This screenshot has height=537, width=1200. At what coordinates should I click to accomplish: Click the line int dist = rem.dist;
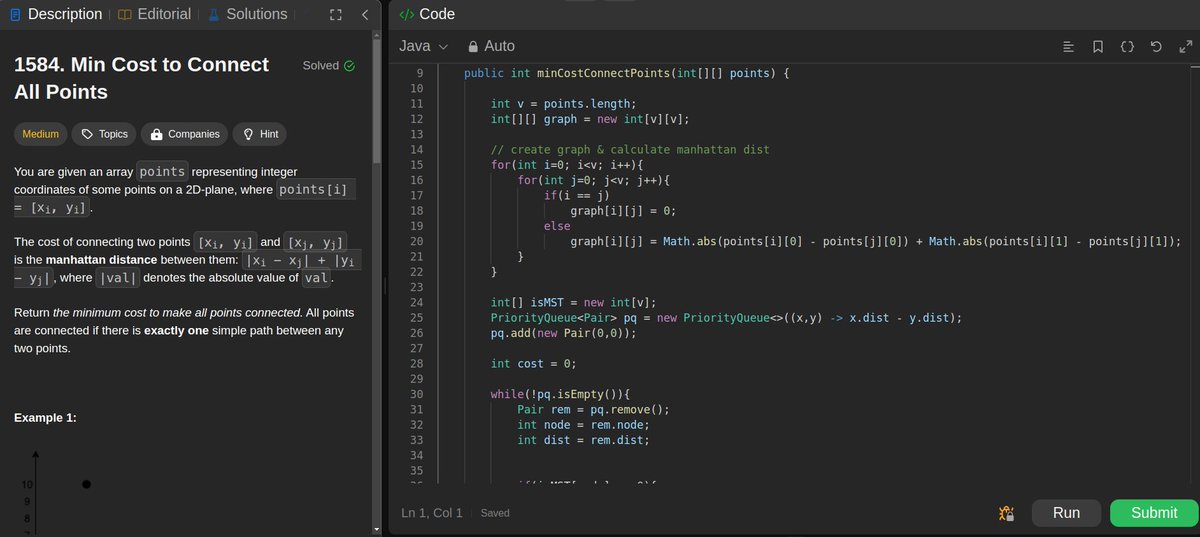click(583, 440)
